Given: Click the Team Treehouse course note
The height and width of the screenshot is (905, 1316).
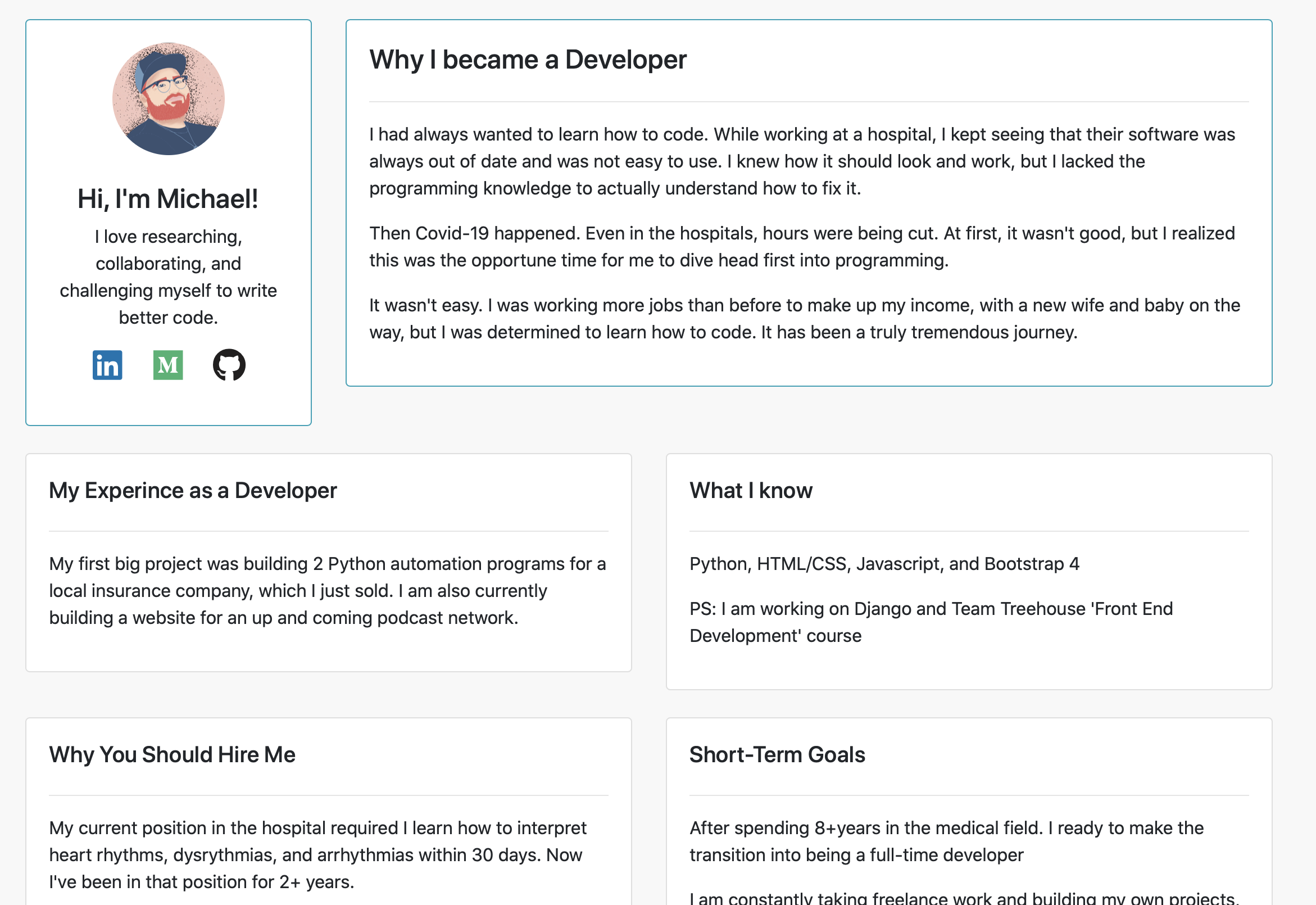Looking at the screenshot, I should point(931,622).
